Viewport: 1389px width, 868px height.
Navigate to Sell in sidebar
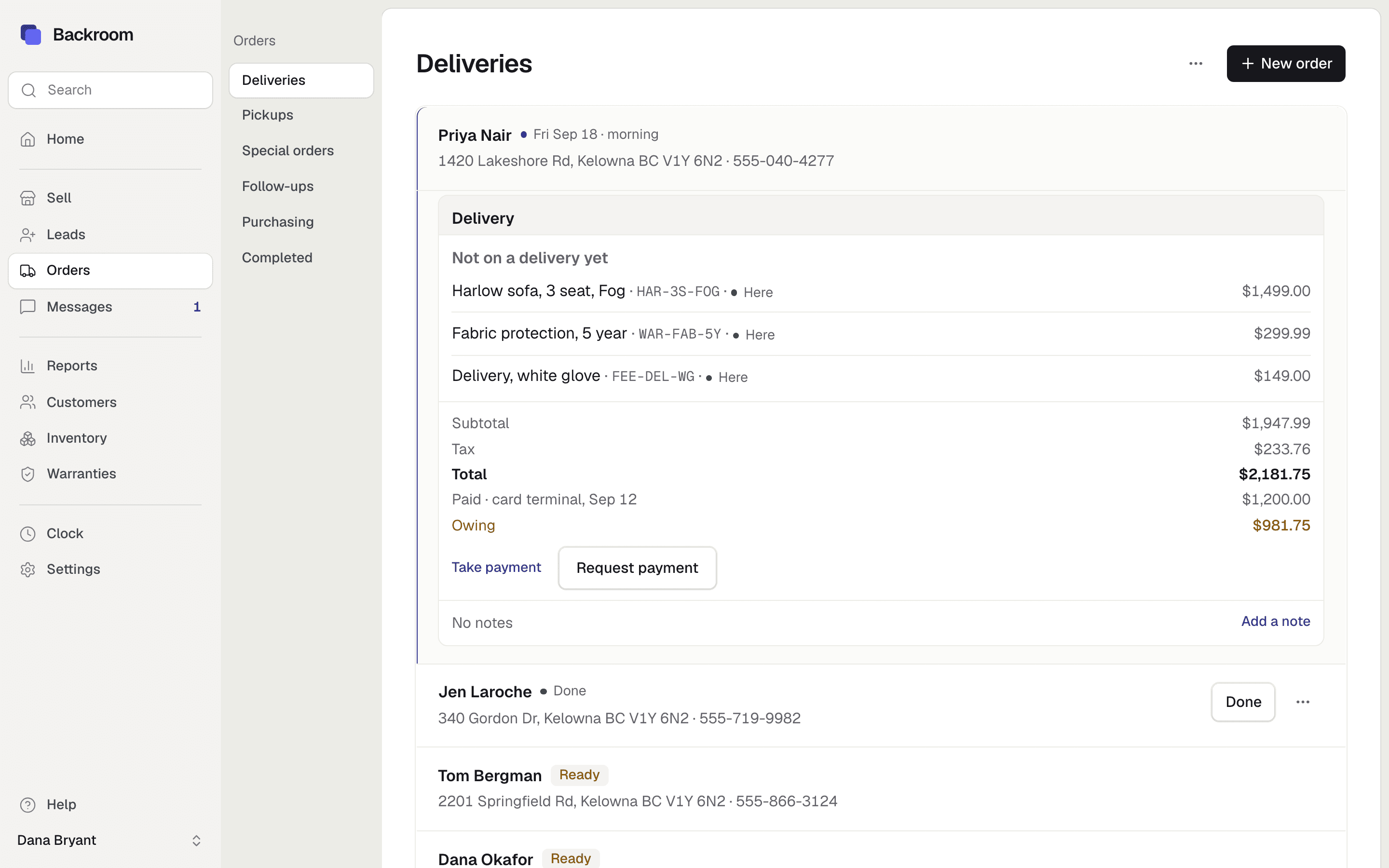tap(110, 198)
